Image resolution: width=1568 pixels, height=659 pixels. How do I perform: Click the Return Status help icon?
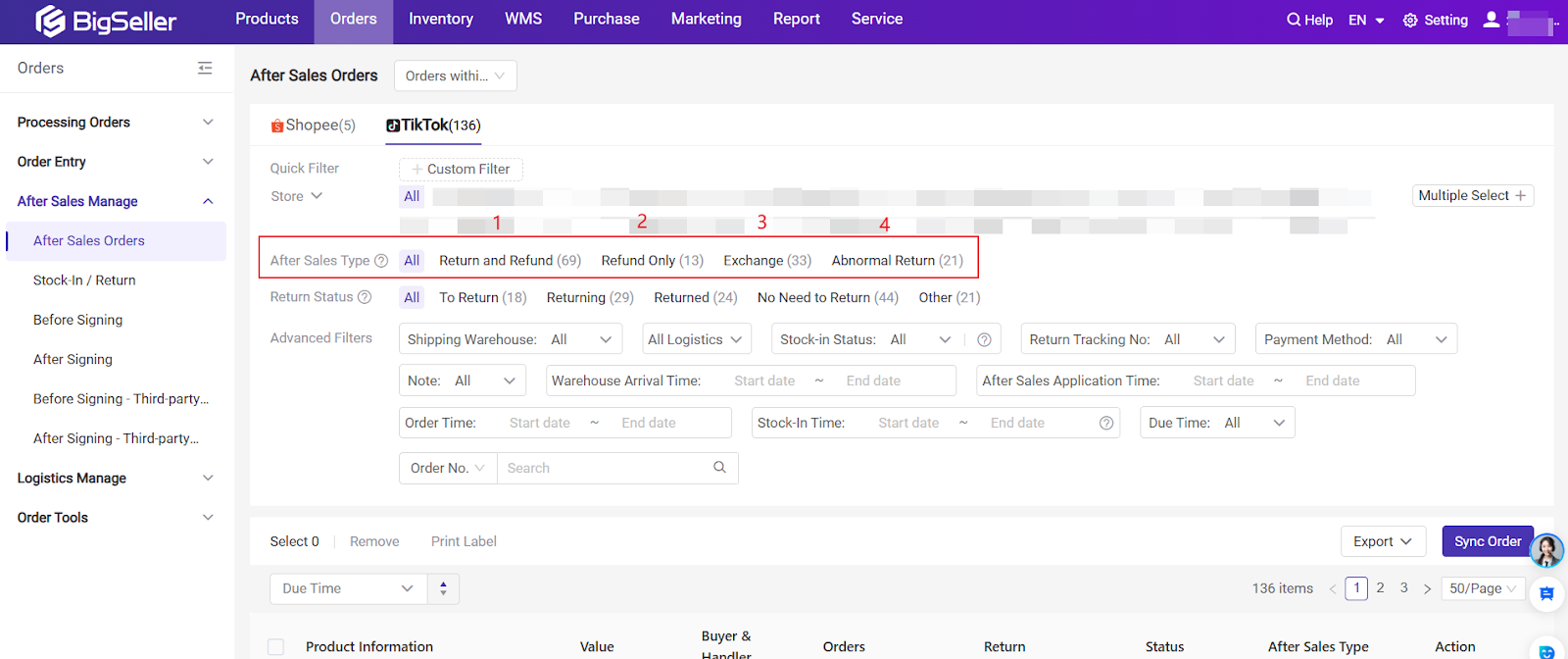pyautogui.click(x=365, y=297)
